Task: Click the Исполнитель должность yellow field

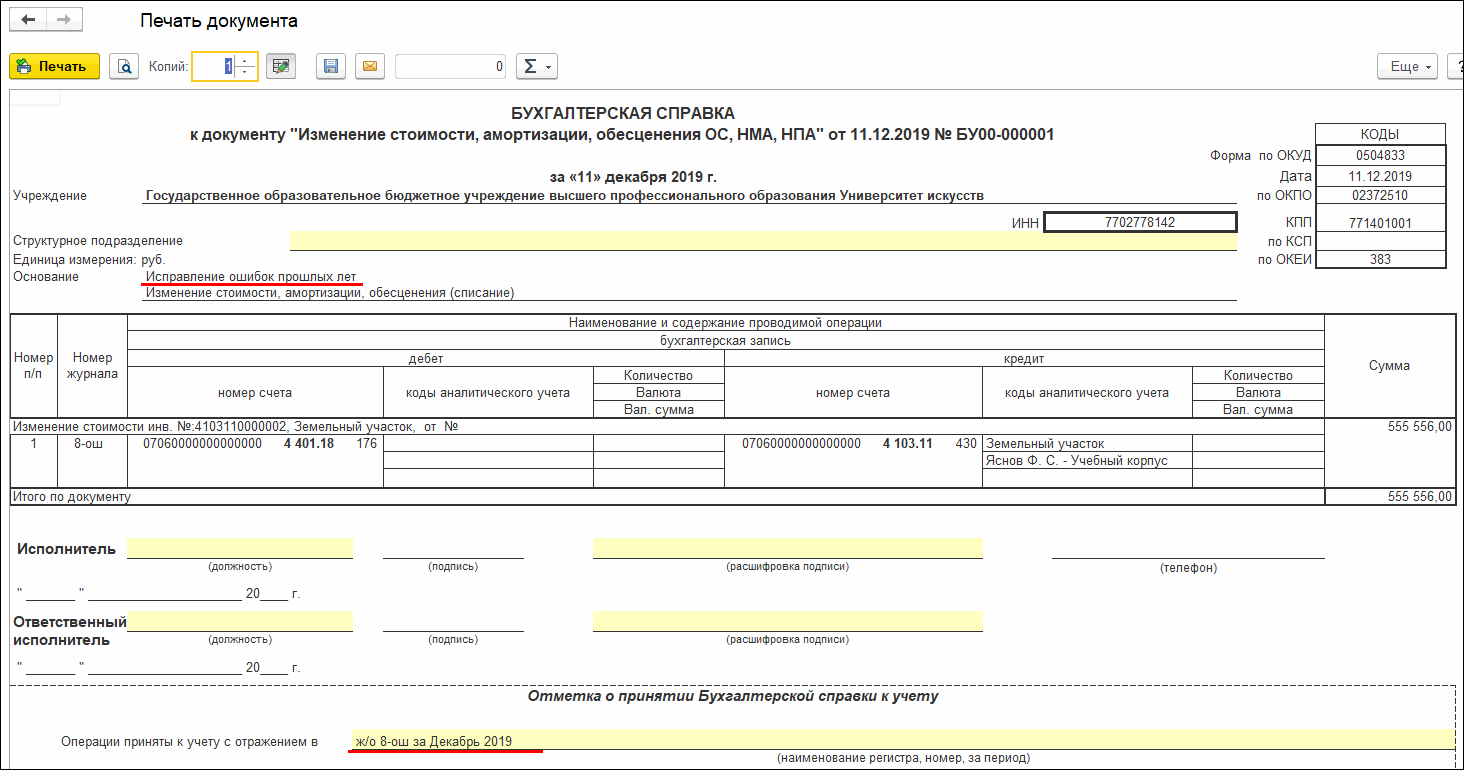Action: (x=240, y=548)
